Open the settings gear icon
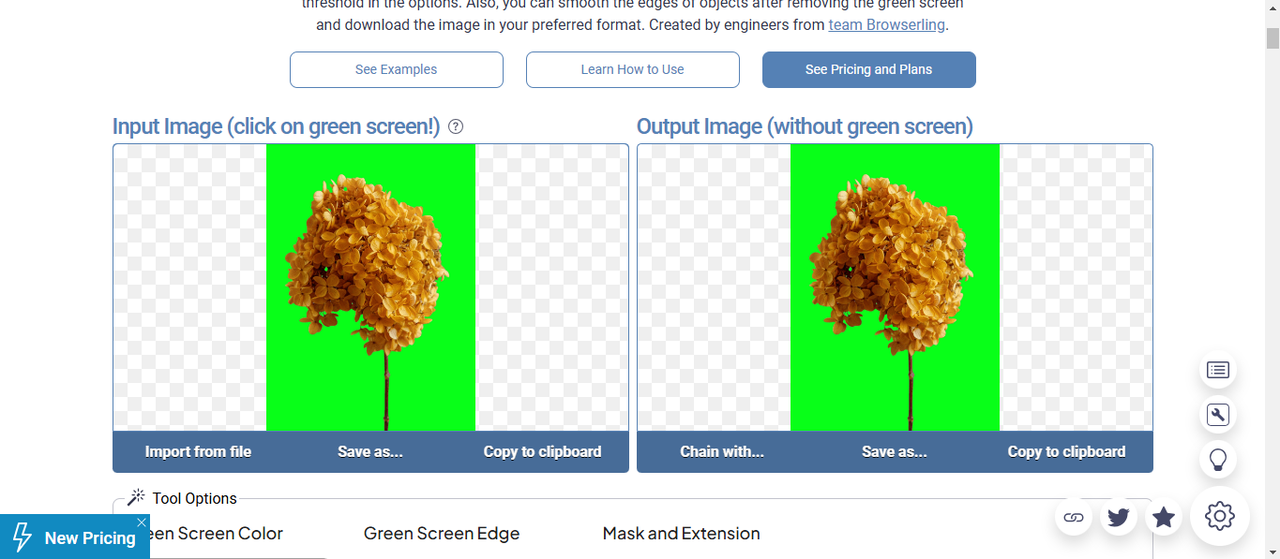 [x=1219, y=517]
